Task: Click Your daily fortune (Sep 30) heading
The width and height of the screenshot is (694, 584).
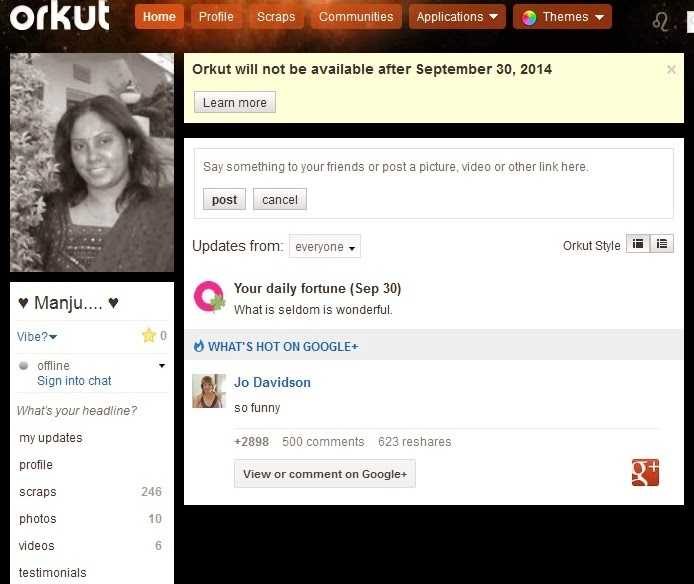Action: 317,288
